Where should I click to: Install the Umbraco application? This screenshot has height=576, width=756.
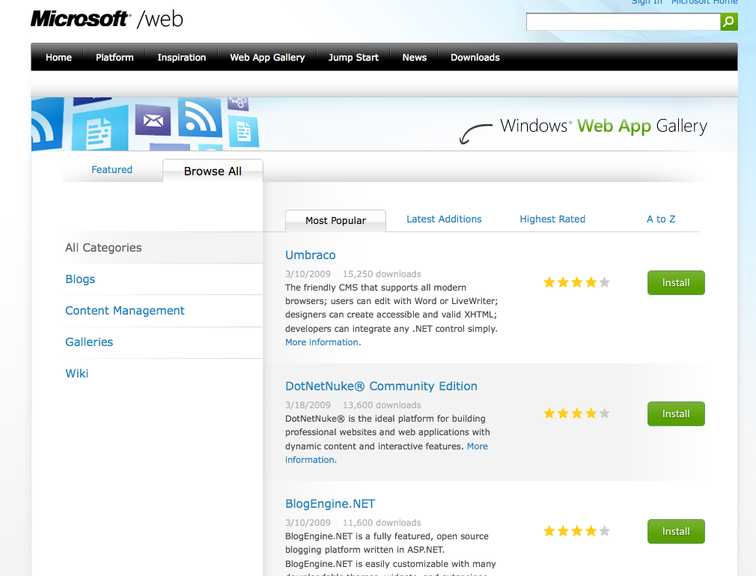(x=676, y=283)
